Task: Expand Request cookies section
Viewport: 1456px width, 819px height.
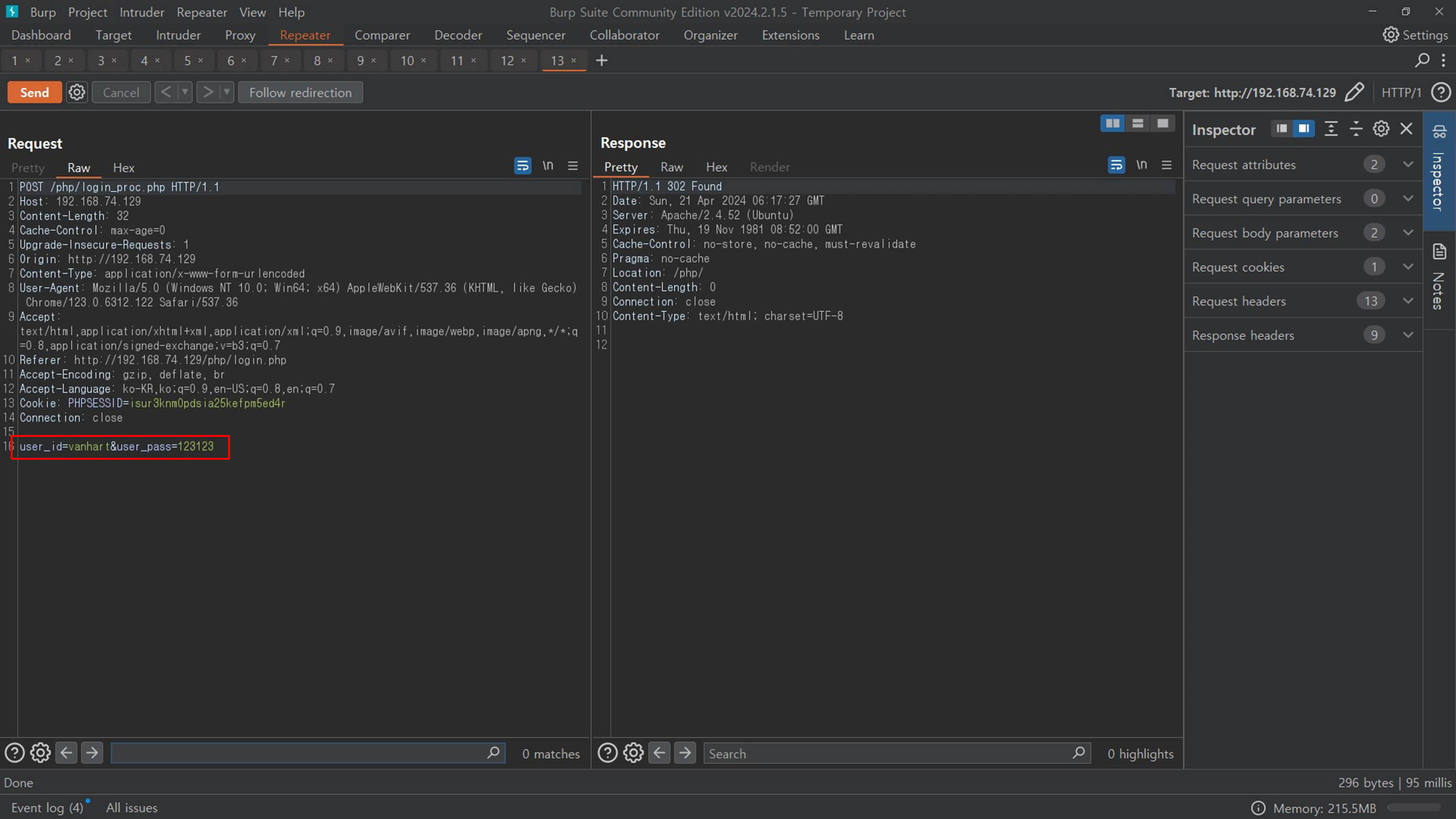Action: click(1303, 267)
